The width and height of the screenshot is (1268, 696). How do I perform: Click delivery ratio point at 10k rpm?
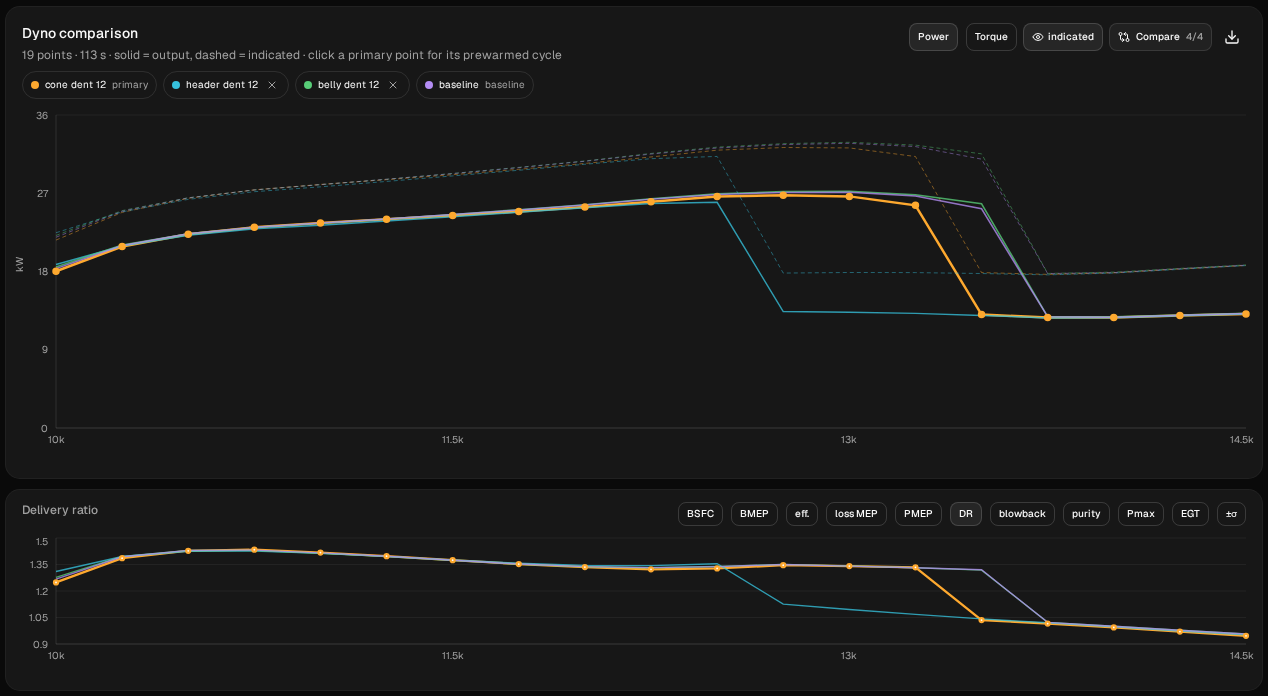click(x=56, y=582)
